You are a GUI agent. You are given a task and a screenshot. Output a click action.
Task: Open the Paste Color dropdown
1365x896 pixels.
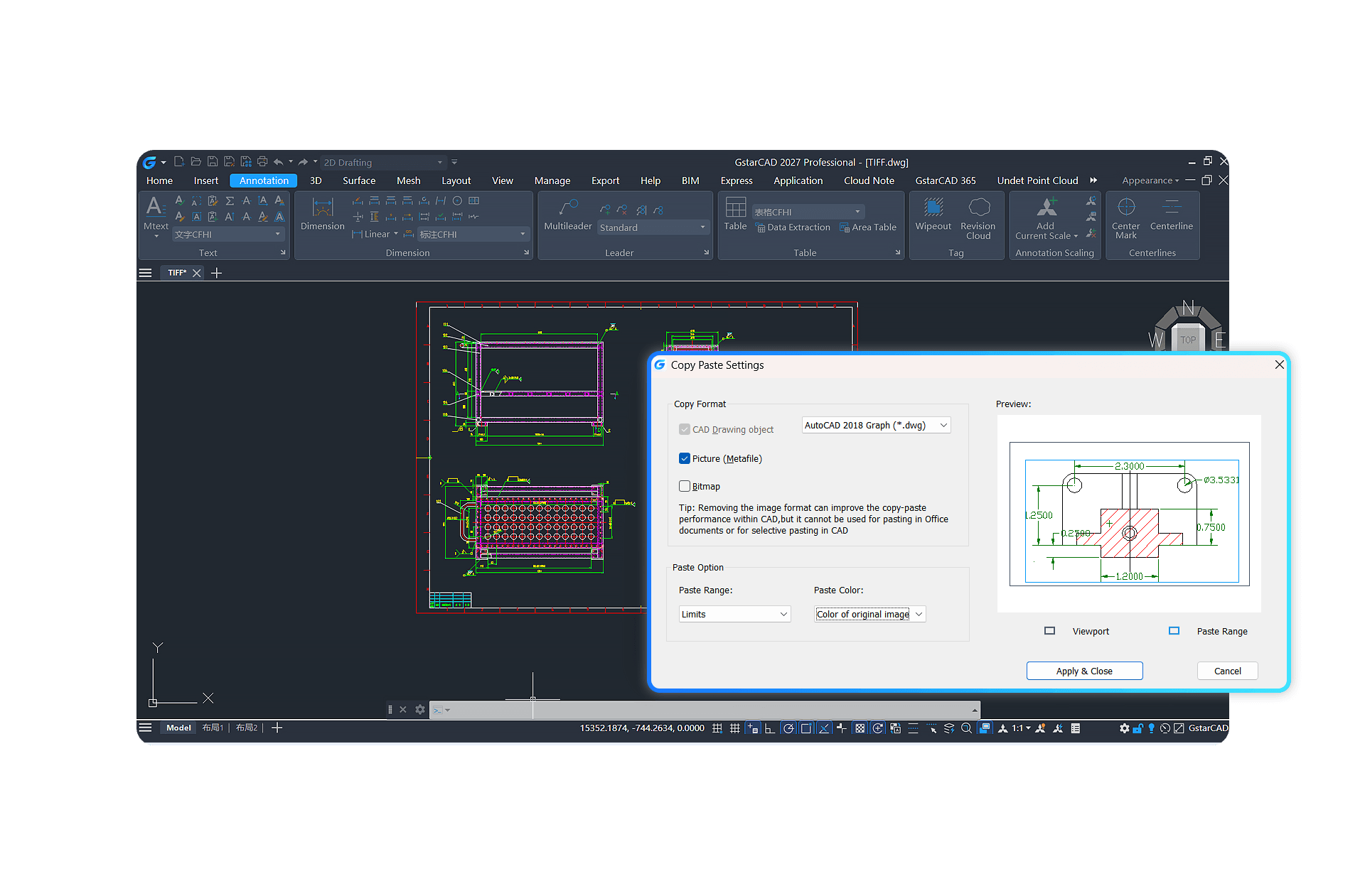[870, 614]
